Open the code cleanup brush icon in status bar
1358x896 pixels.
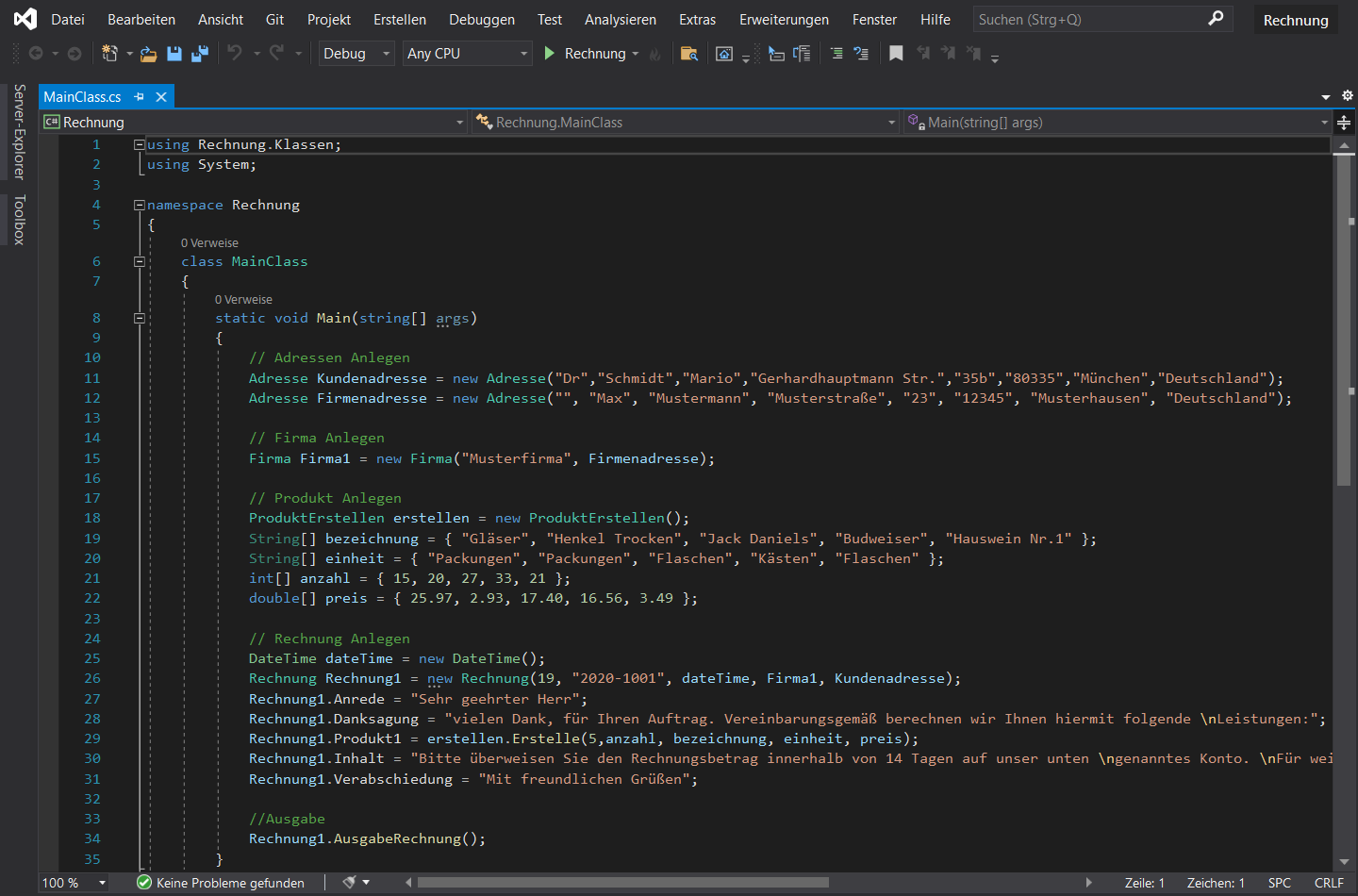(350, 882)
